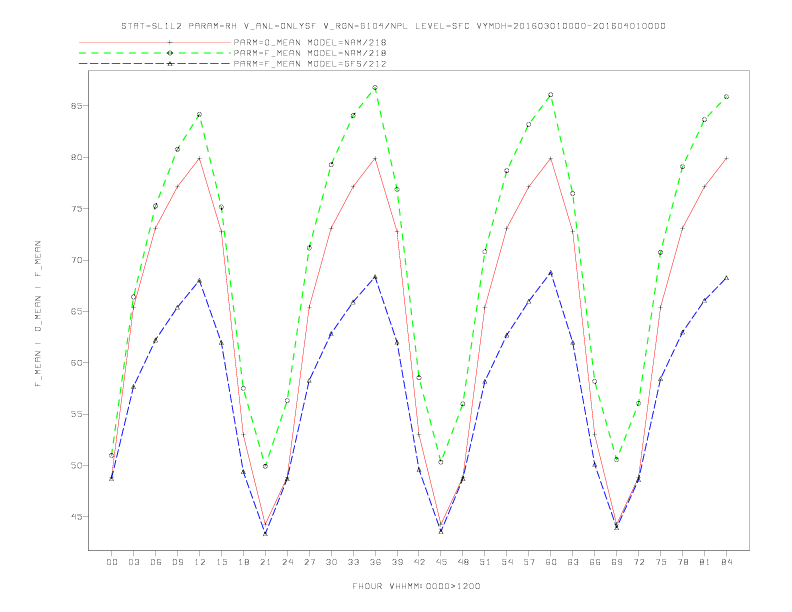
Task: Click the y-axis tick label 75
Action: point(77,209)
